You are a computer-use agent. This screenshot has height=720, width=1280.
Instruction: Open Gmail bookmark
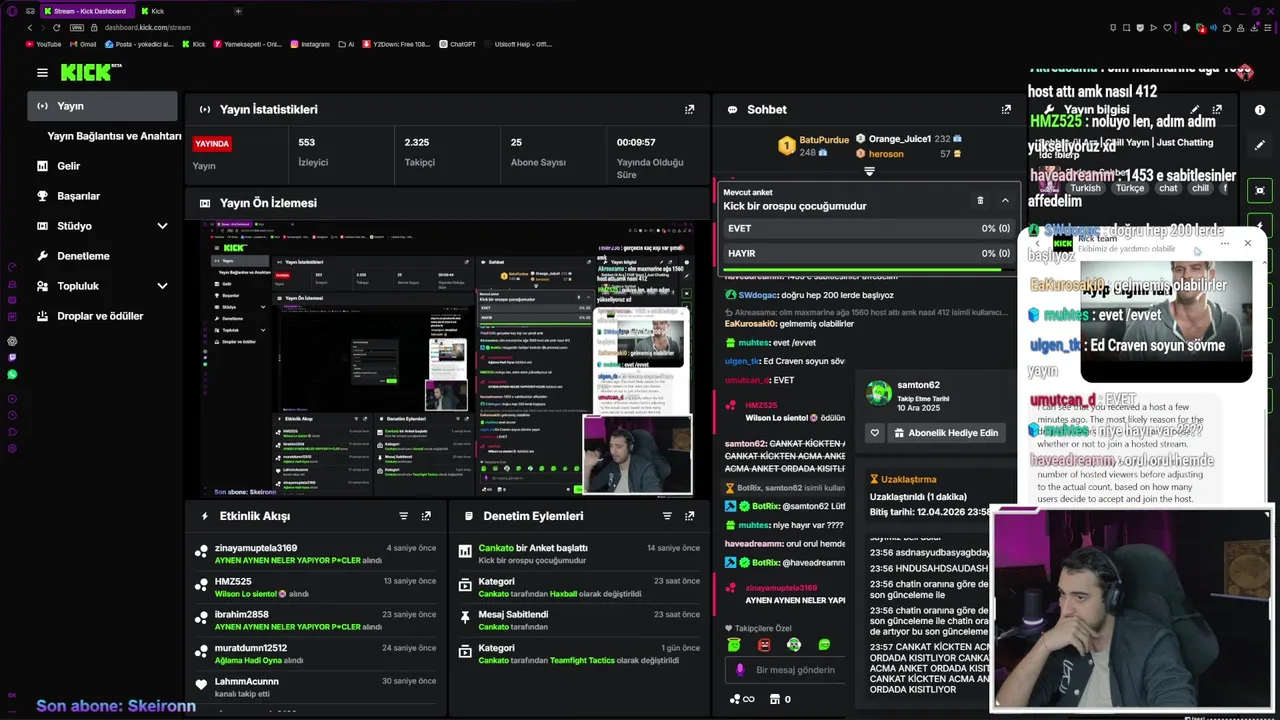[x=82, y=44]
